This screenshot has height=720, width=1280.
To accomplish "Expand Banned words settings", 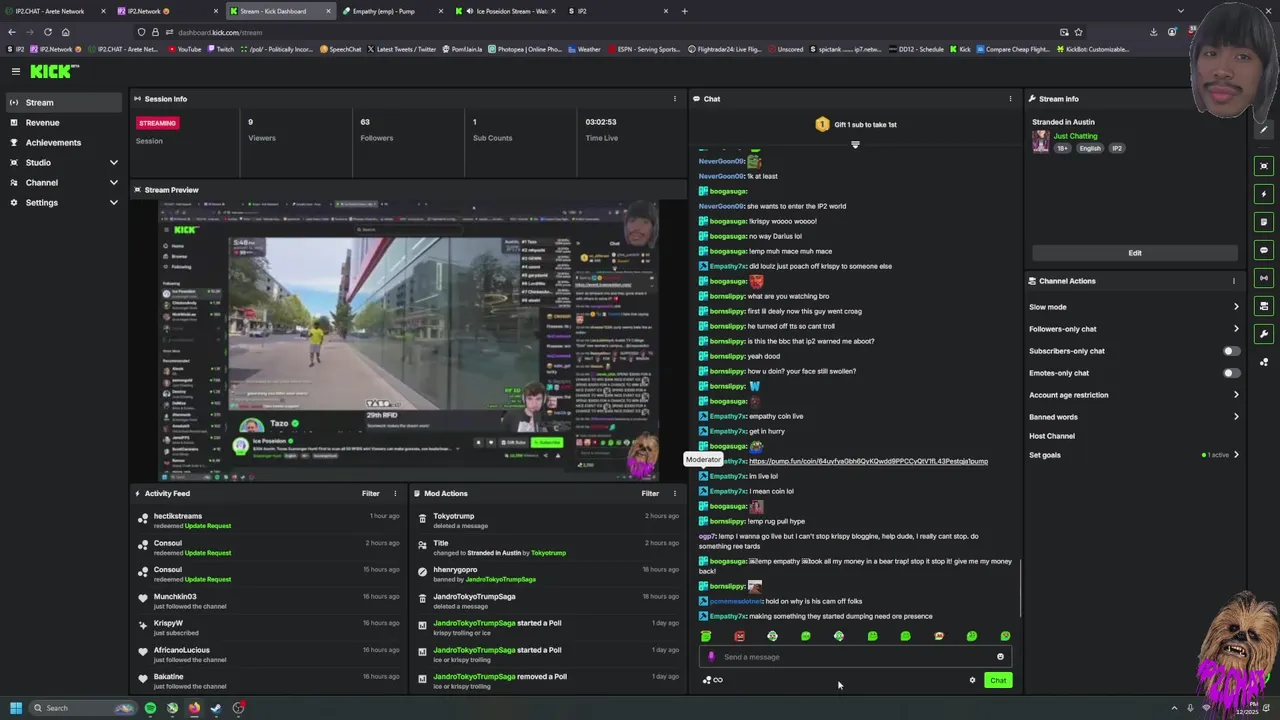I will coord(1236,417).
